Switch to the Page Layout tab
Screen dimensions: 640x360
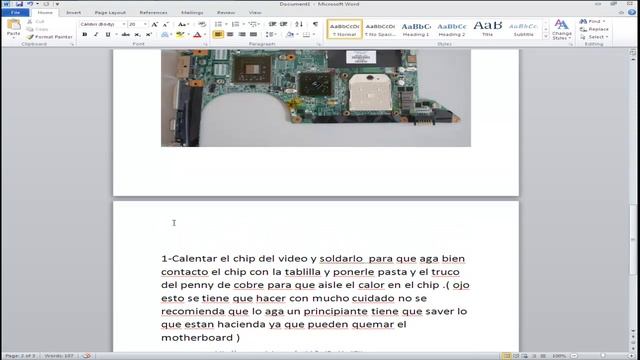[x=110, y=12]
